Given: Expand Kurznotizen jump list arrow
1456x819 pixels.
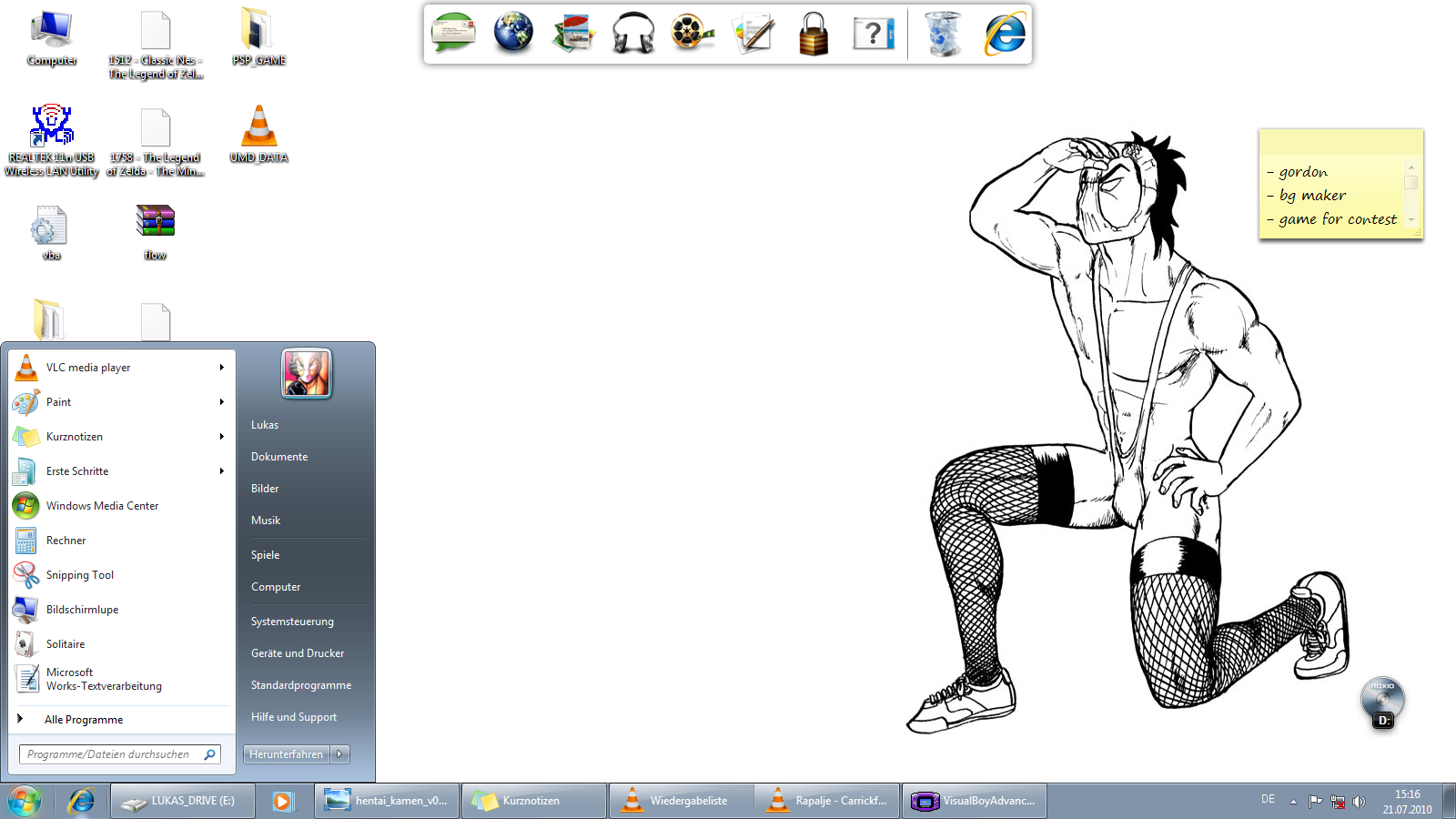Looking at the screenshot, I should 221,437.
